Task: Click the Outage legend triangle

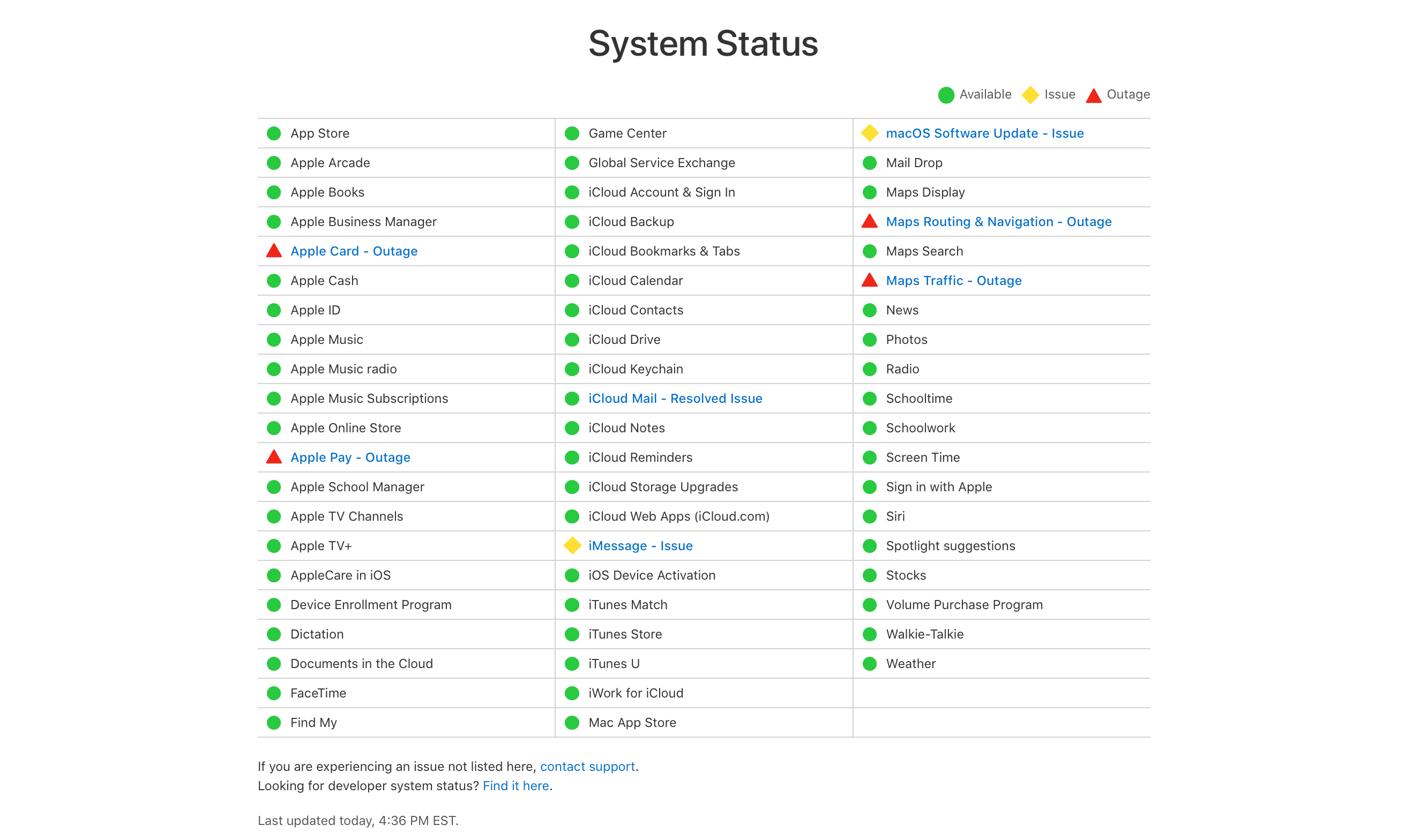Action: click(x=1094, y=94)
